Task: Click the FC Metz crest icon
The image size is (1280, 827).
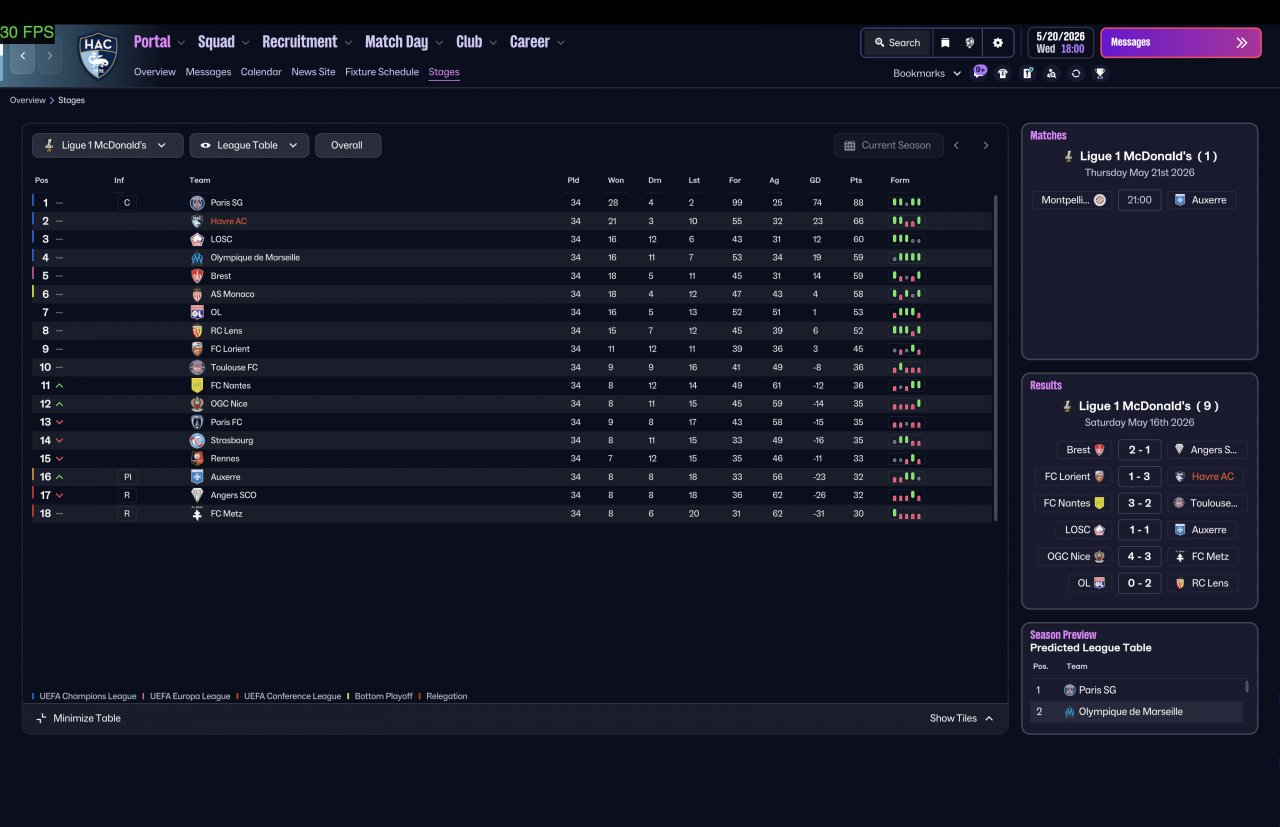Action: click(x=197, y=514)
